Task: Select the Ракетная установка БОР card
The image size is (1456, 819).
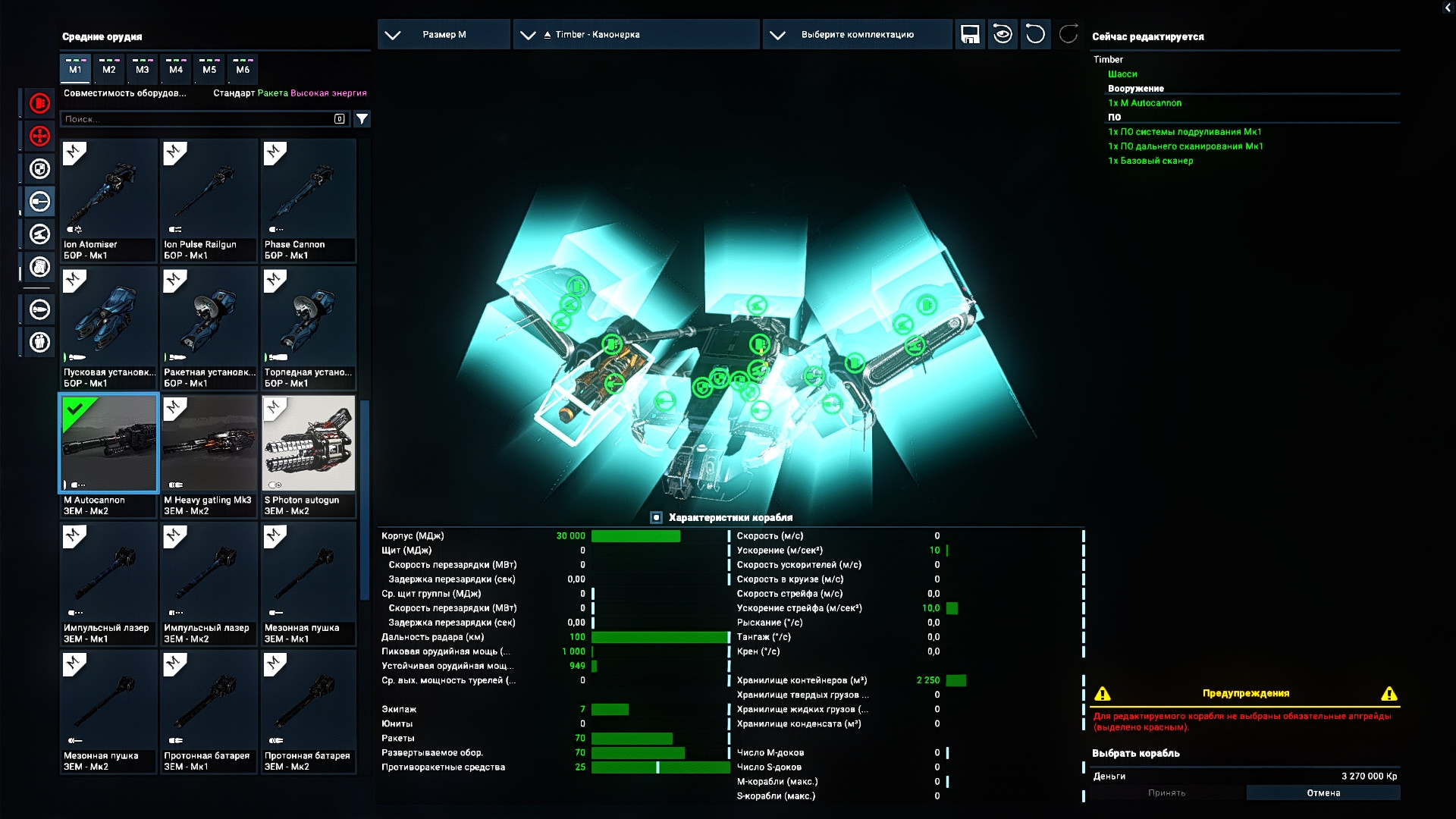Action: (x=209, y=328)
